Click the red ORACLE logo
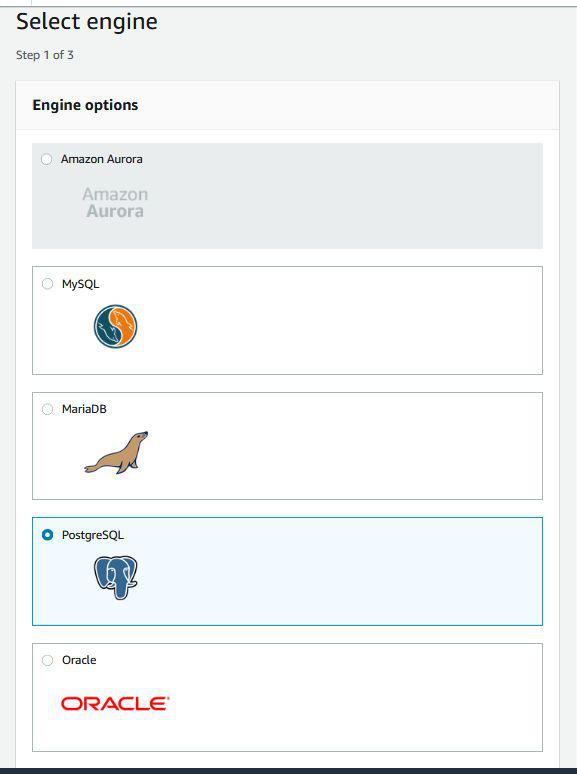Screen dimensions: 577x774 click(x=115, y=703)
